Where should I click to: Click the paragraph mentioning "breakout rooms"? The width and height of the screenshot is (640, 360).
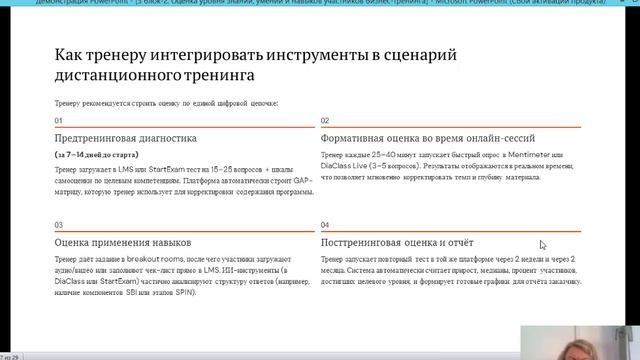click(x=182, y=276)
